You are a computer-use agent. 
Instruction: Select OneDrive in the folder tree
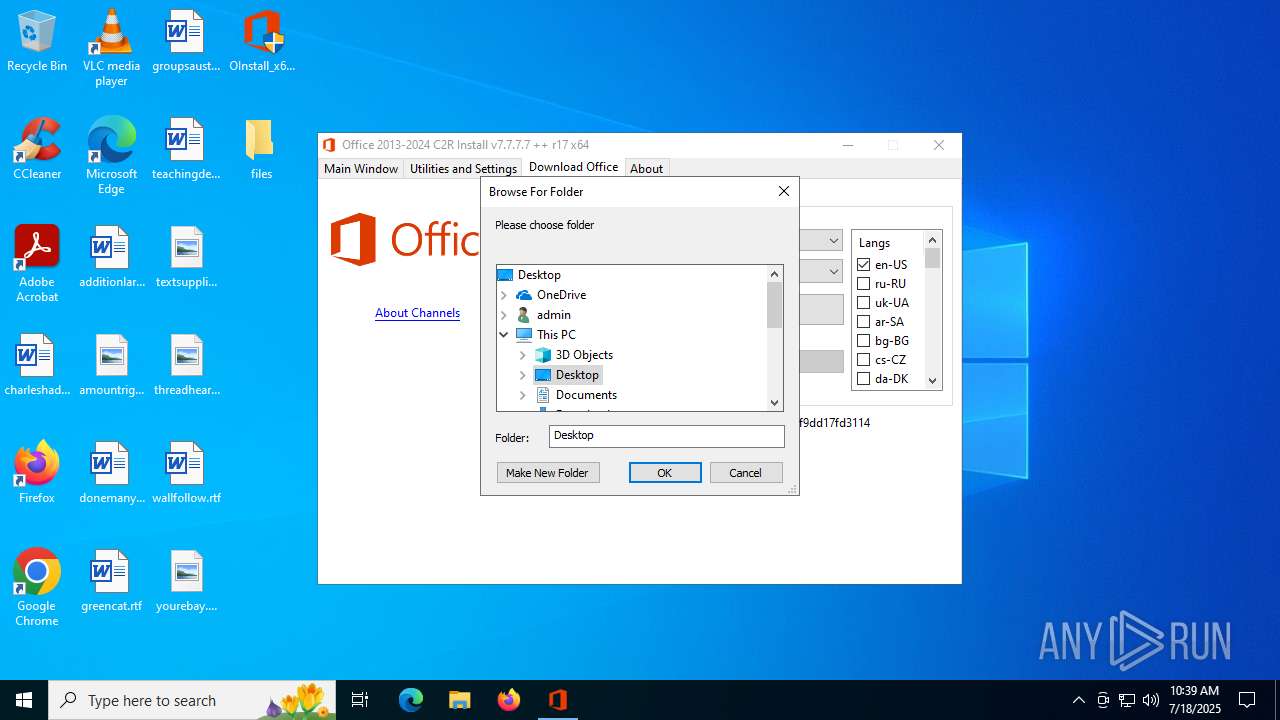coord(561,295)
